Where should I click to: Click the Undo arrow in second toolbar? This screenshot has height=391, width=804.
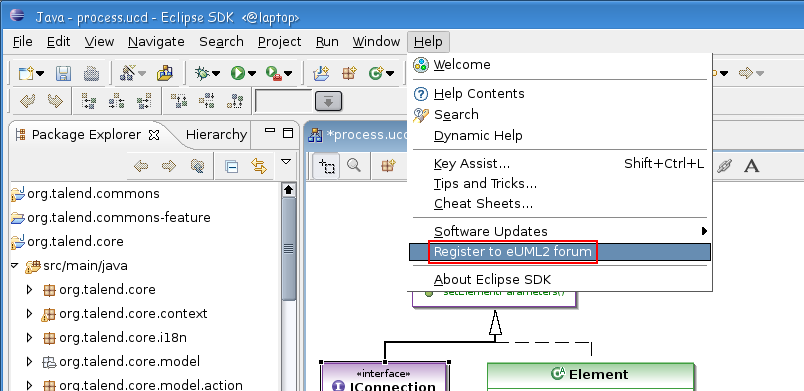coord(27,101)
